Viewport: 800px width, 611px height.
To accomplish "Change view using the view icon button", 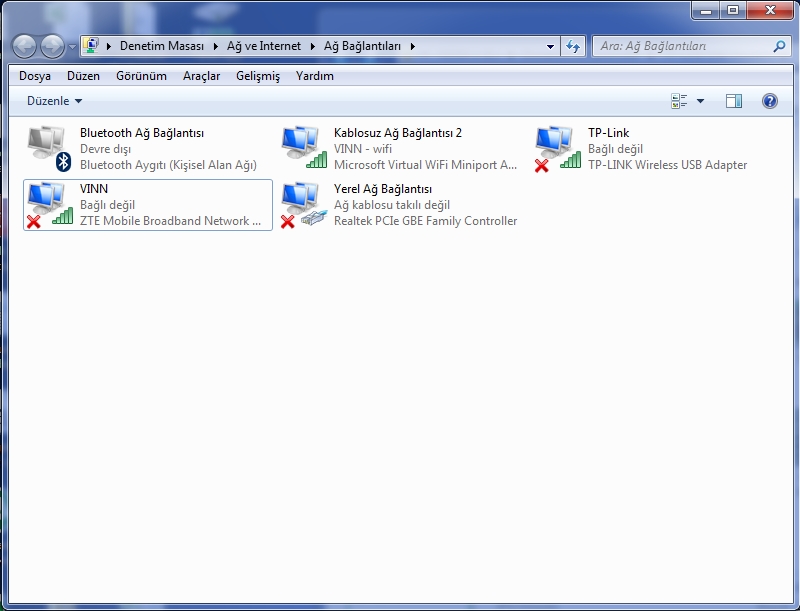I will pyautogui.click(x=680, y=101).
